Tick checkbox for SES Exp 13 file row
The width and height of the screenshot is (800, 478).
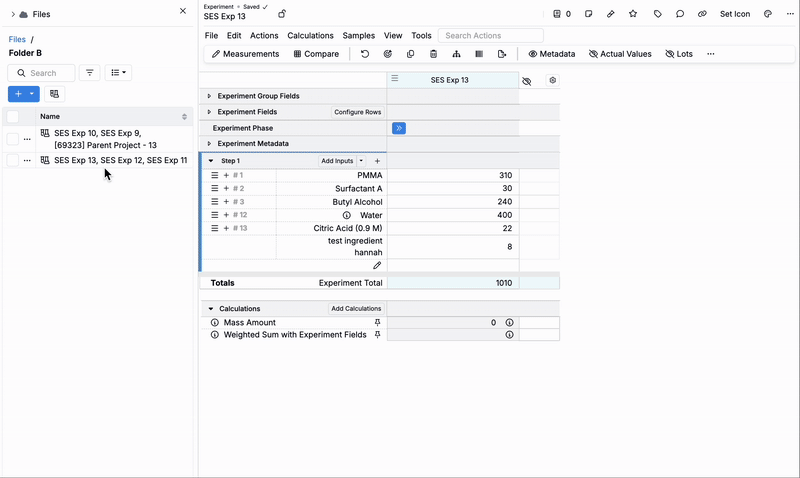point(13,160)
